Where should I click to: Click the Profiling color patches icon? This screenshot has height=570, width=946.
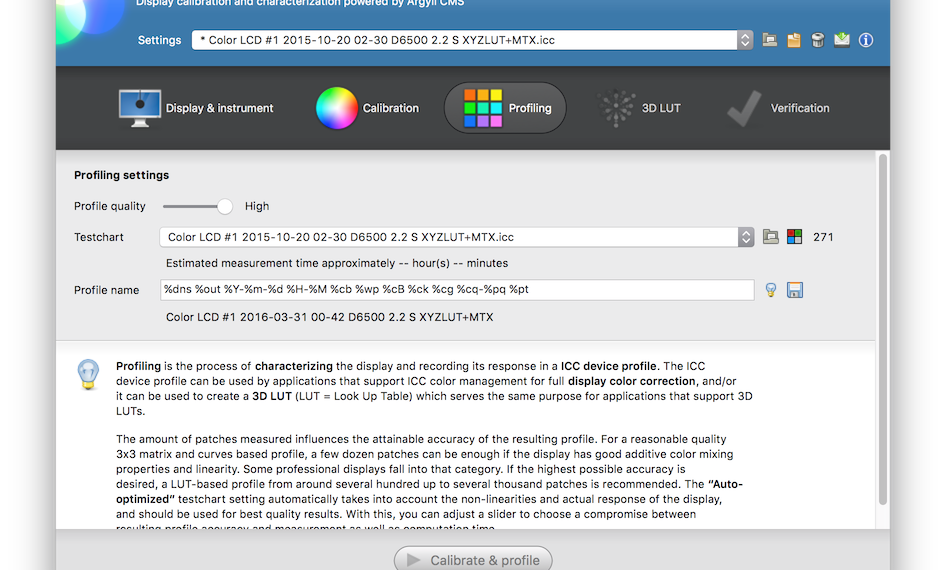(x=483, y=108)
